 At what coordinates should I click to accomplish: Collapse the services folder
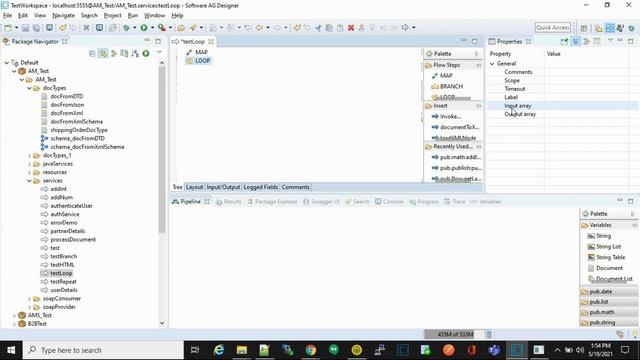click(29, 180)
